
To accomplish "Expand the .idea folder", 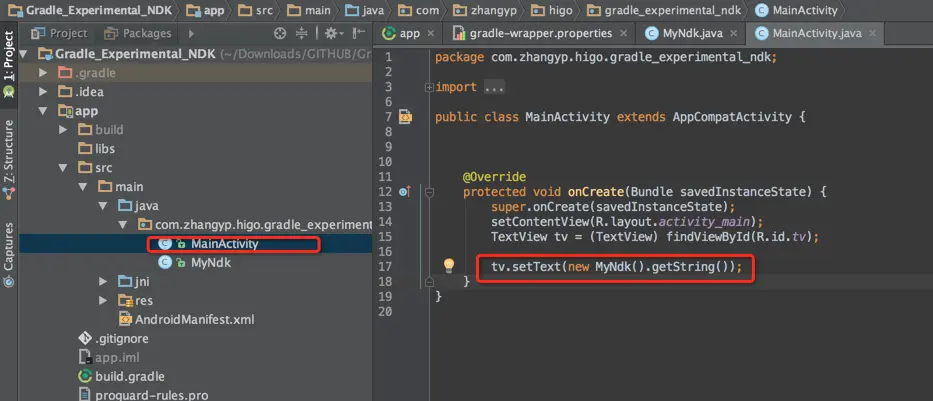I will [x=43, y=92].
